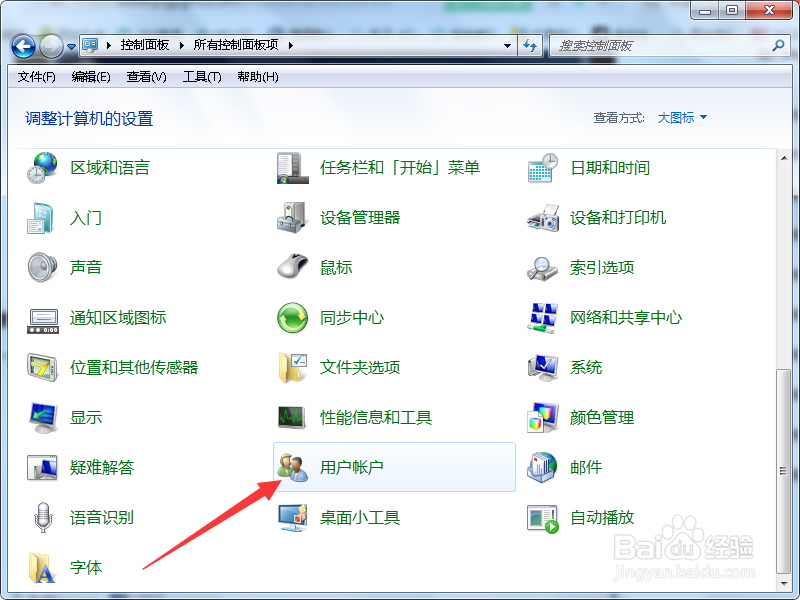Screen dimensions: 800x600
Task: Click the scrollbar down arrow
Action: coord(784,583)
